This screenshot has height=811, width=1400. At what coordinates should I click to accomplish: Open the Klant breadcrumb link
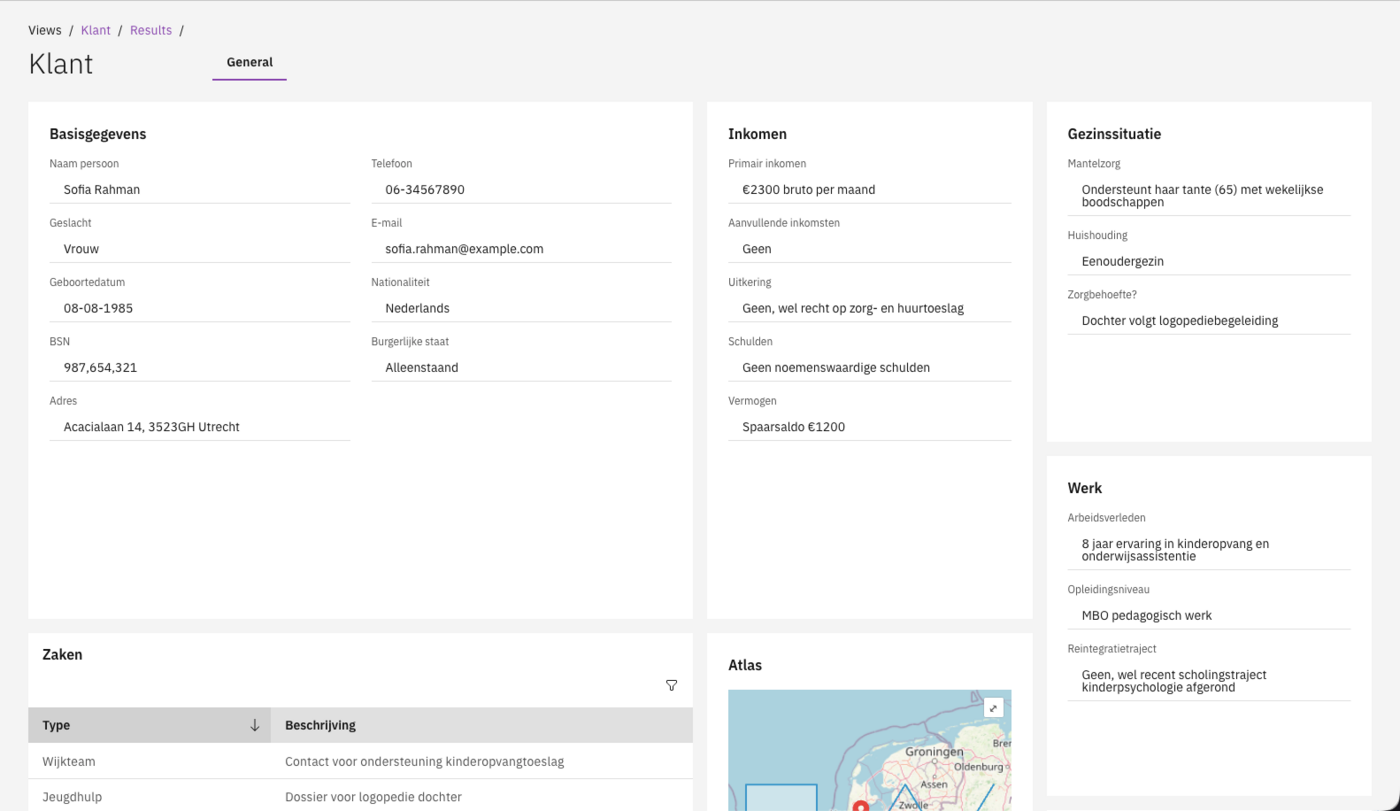[95, 30]
